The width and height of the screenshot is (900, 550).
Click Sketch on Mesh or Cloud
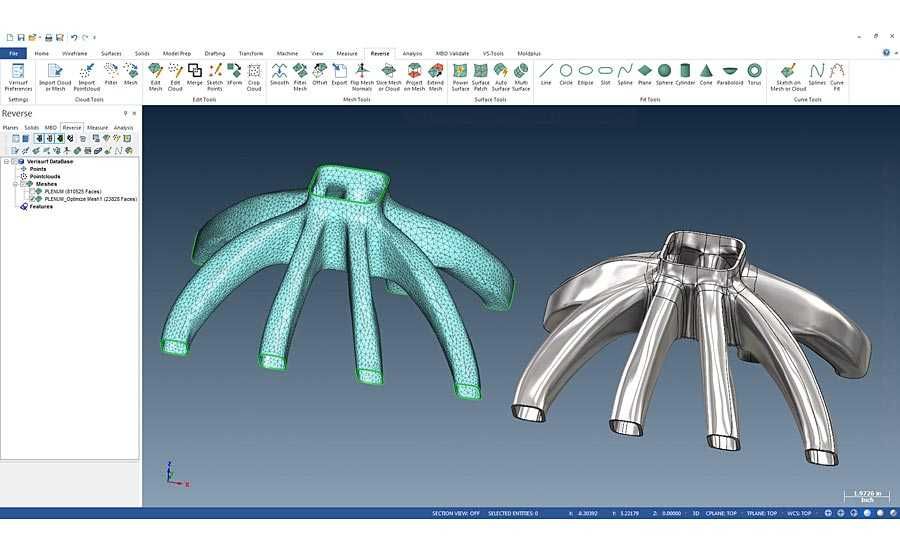coord(788,77)
